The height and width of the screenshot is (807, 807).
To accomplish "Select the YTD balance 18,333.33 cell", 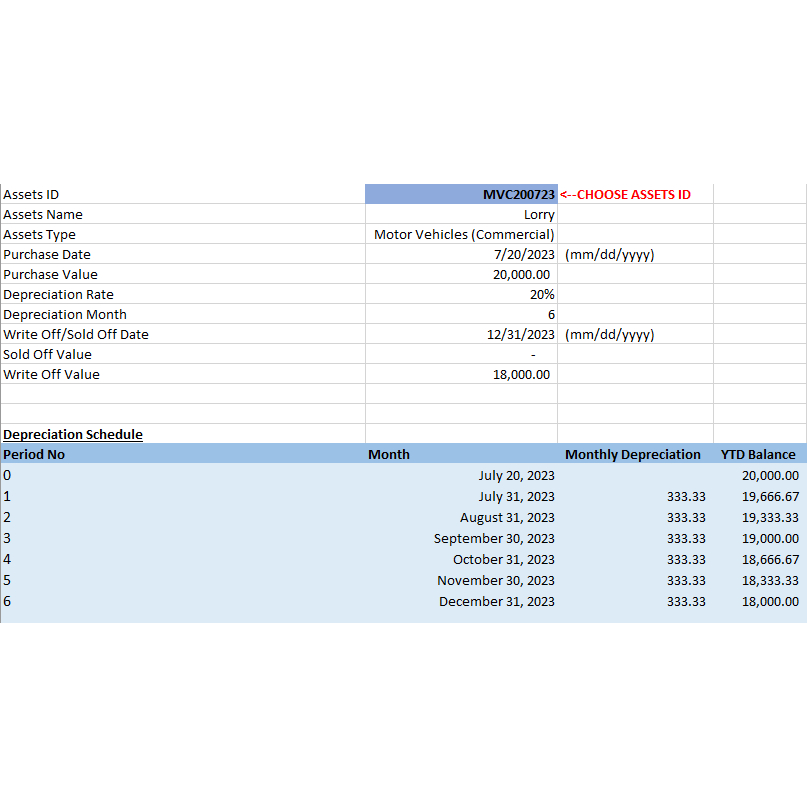I will 770,580.
